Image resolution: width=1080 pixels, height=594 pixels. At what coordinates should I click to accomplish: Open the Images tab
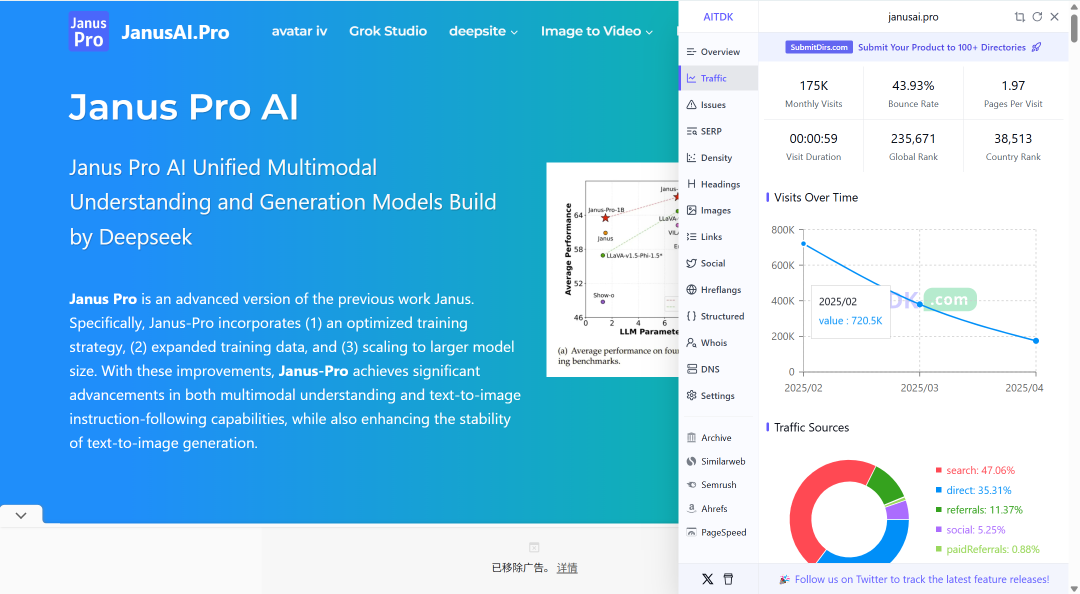(718, 210)
